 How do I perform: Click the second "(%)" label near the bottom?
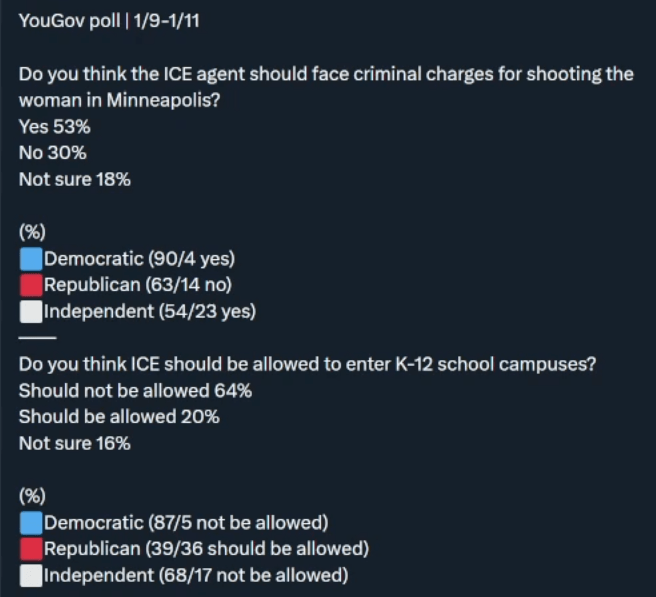pos(32,496)
